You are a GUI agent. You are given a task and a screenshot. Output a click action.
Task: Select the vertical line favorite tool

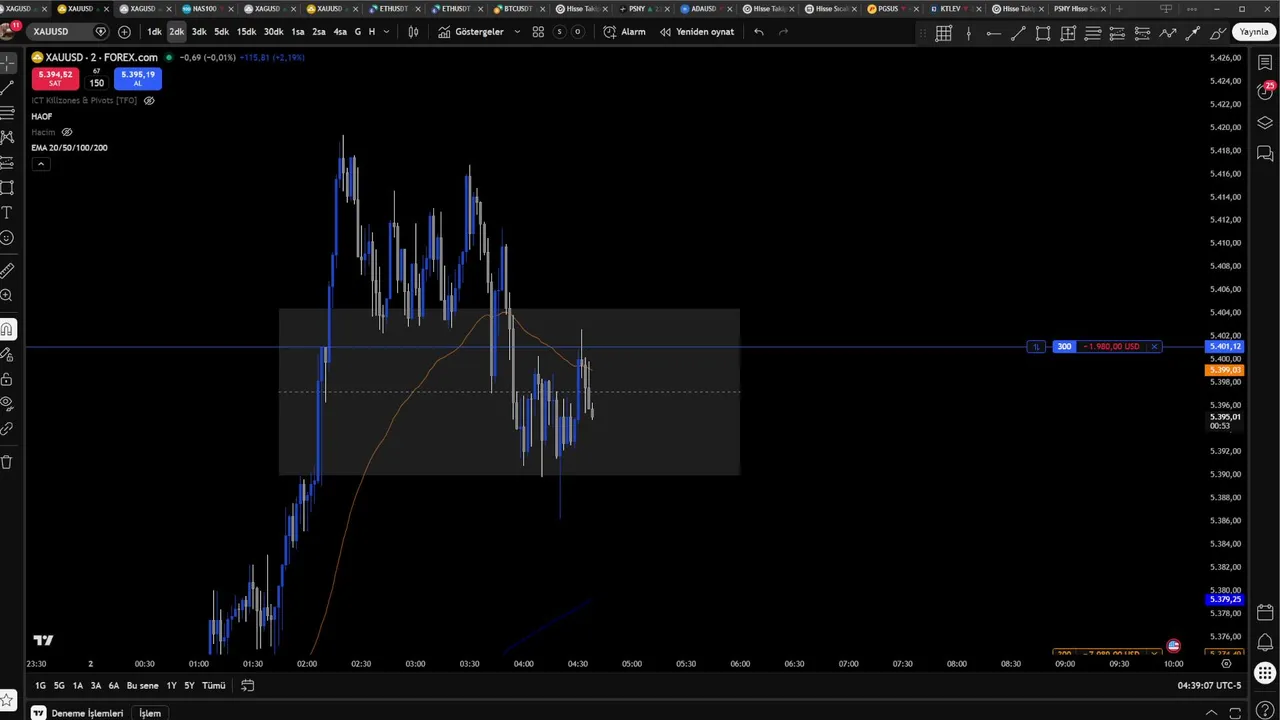click(968, 33)
